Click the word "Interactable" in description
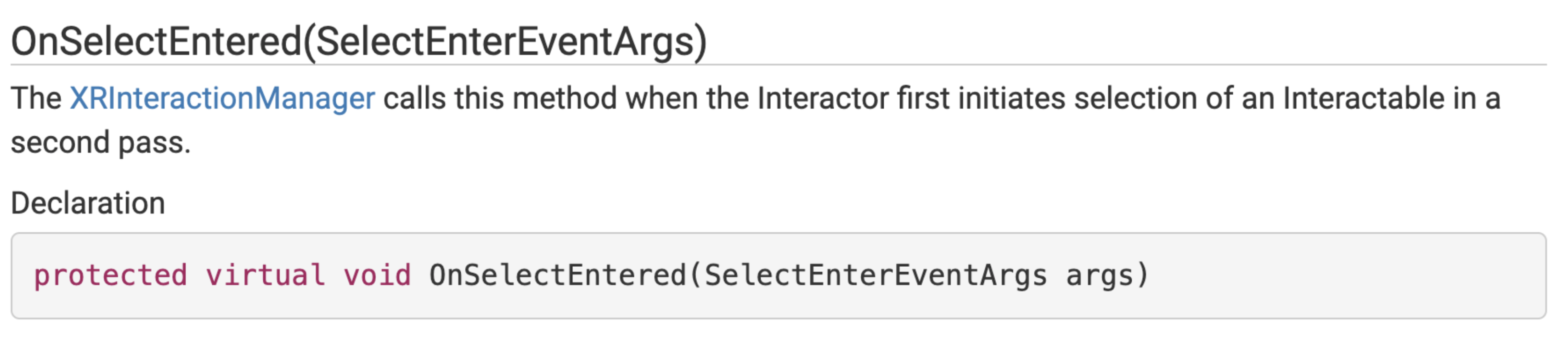 click(x=1364, y=99)
